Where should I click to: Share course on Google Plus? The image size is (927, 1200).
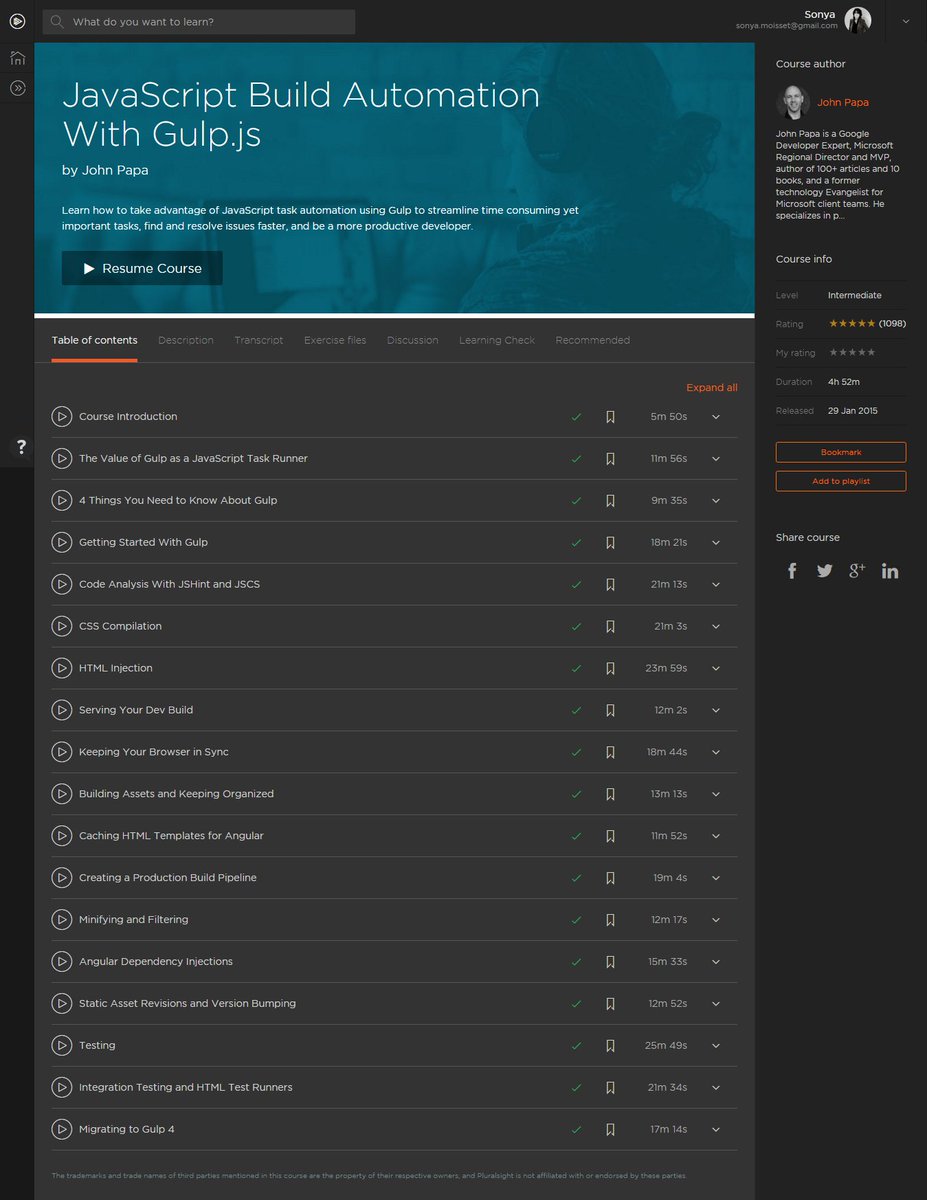pyautogui.click(x=857, y=571)
